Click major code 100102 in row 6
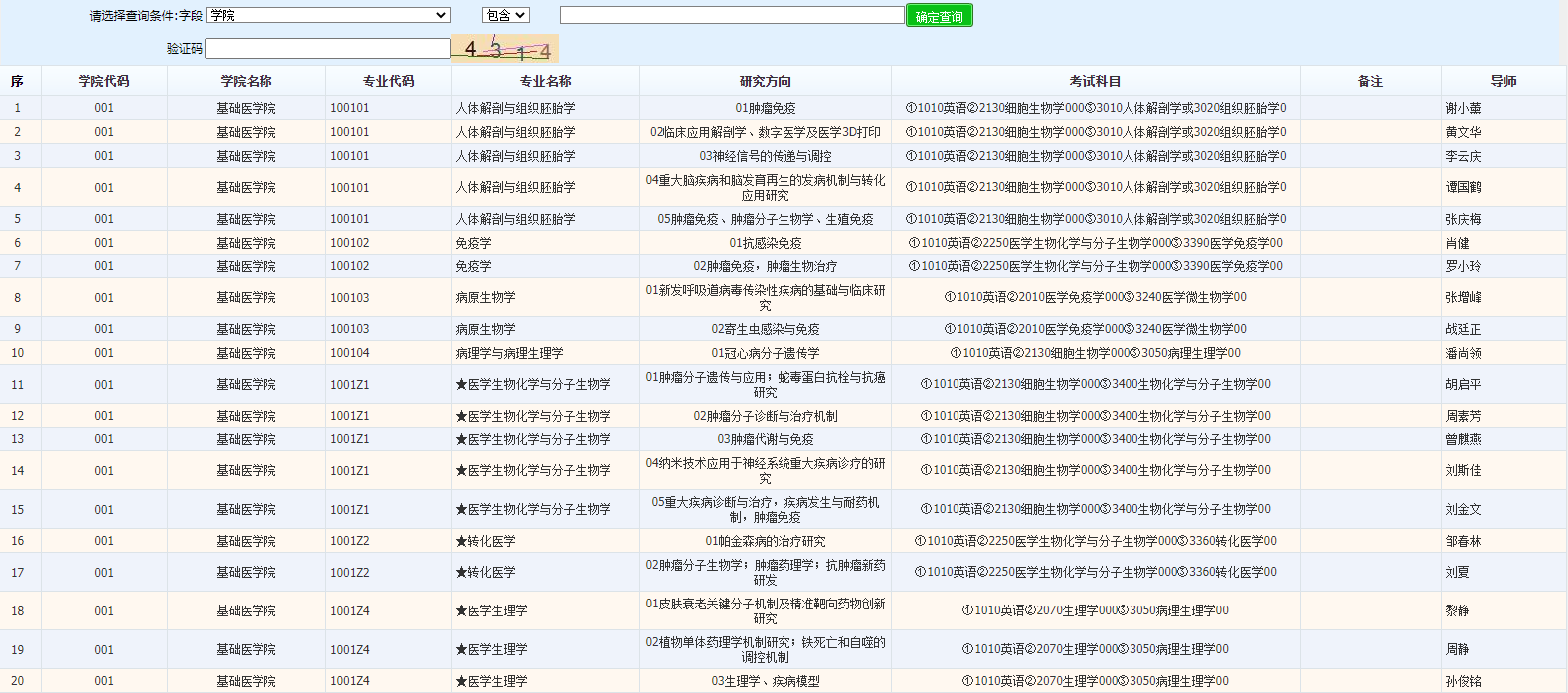This screenshot has height=693, width=1568. click(x=350, y=243)
